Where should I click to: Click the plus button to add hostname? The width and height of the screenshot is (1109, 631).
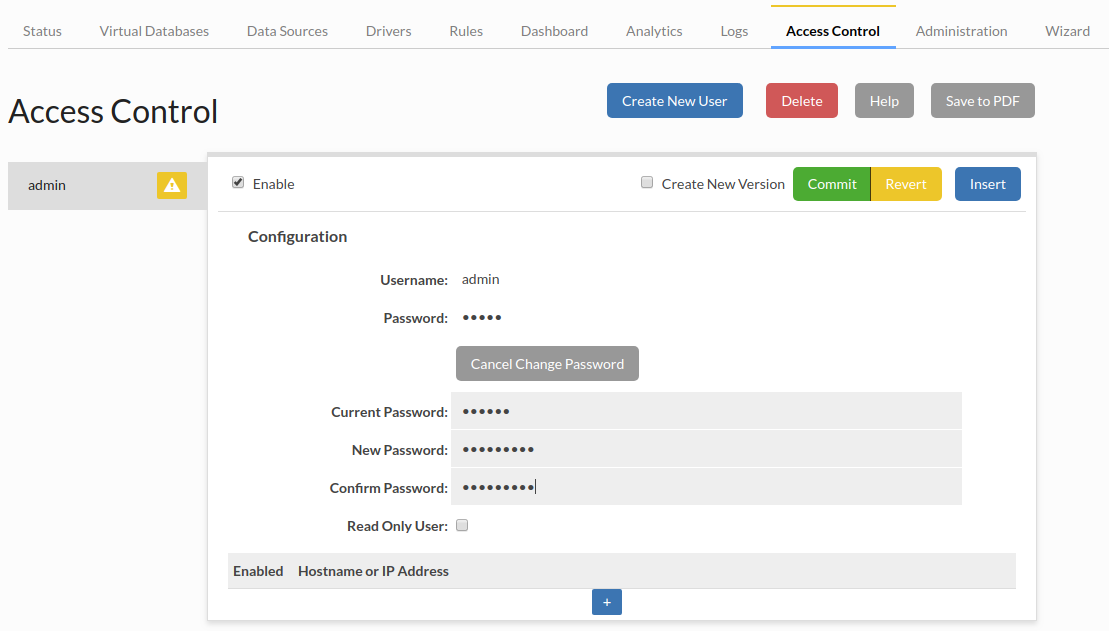tap(606, 602)
